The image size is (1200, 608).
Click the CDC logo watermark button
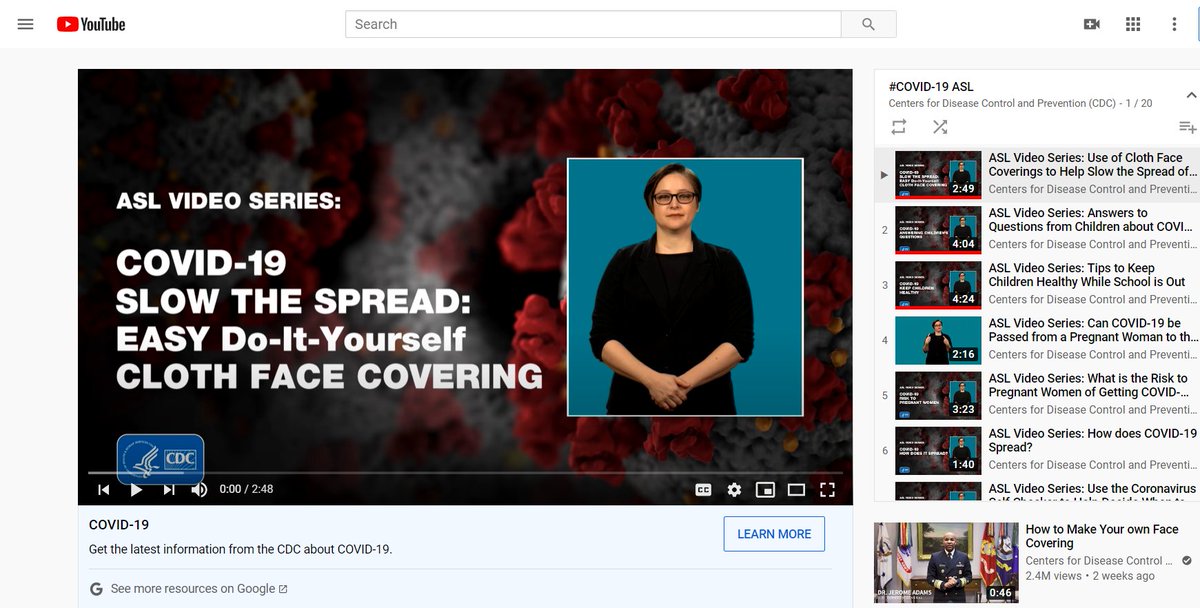click(161, 460)
